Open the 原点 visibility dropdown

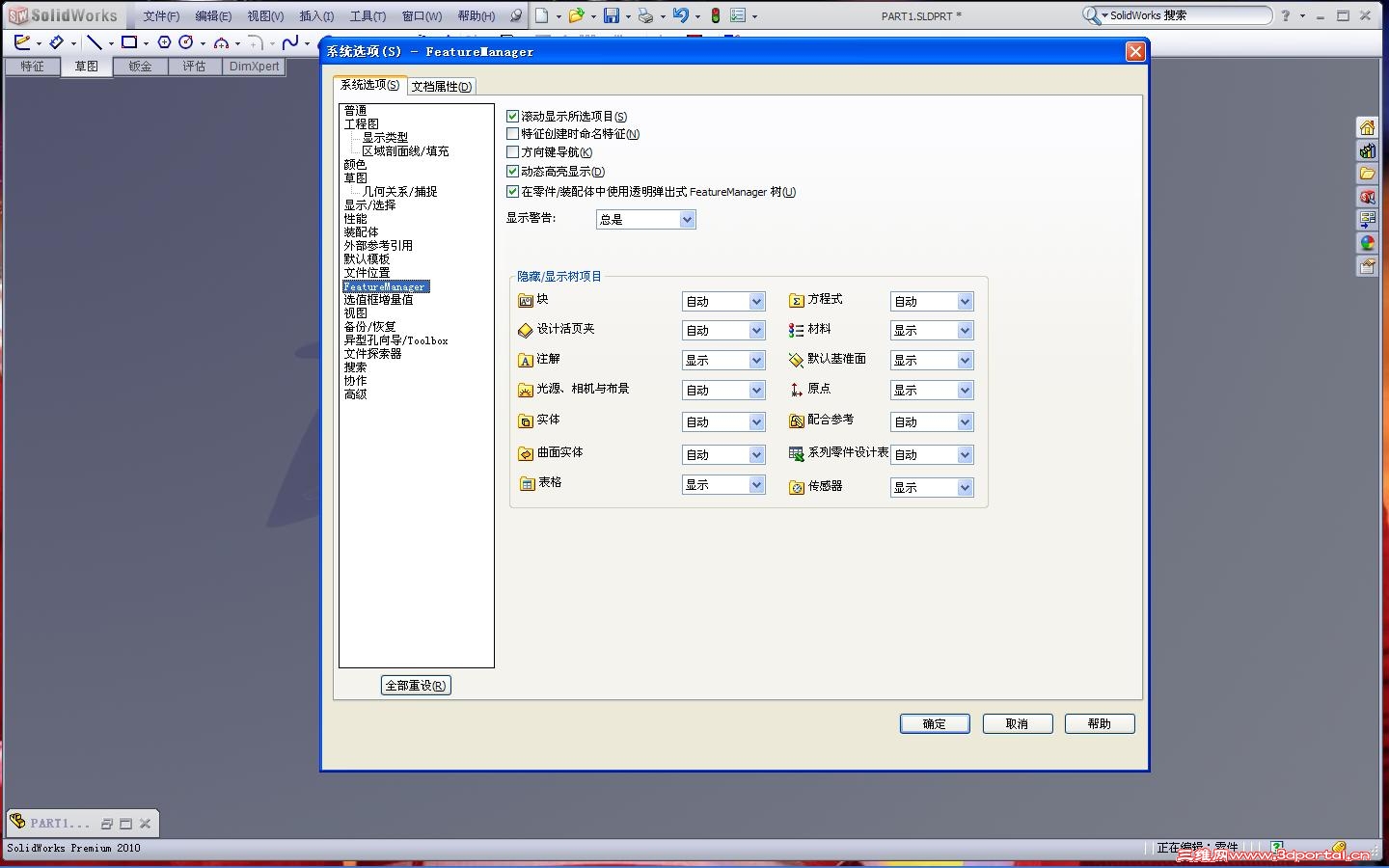click(932, 390)
